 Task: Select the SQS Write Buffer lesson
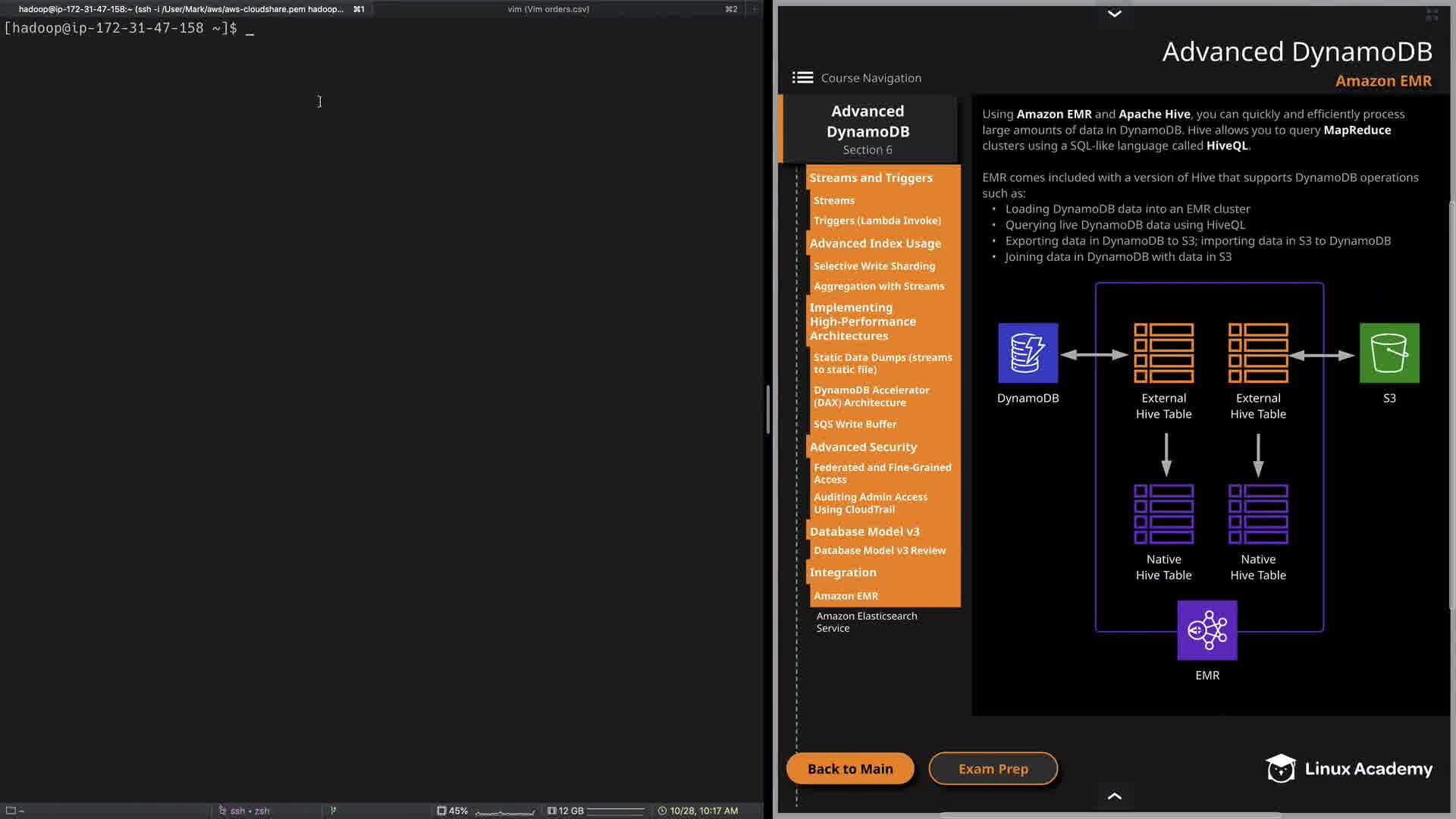tap(855, 424)
